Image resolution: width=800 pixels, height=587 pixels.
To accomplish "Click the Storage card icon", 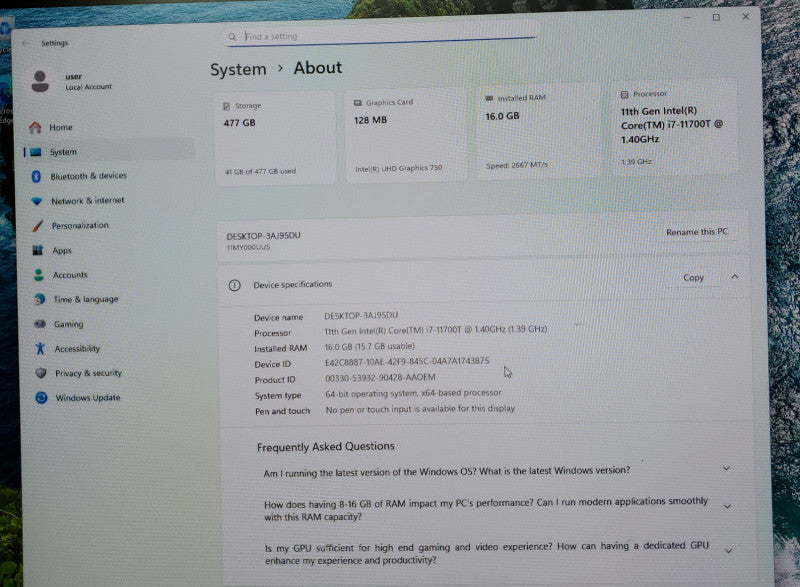I will pos(227,106).
